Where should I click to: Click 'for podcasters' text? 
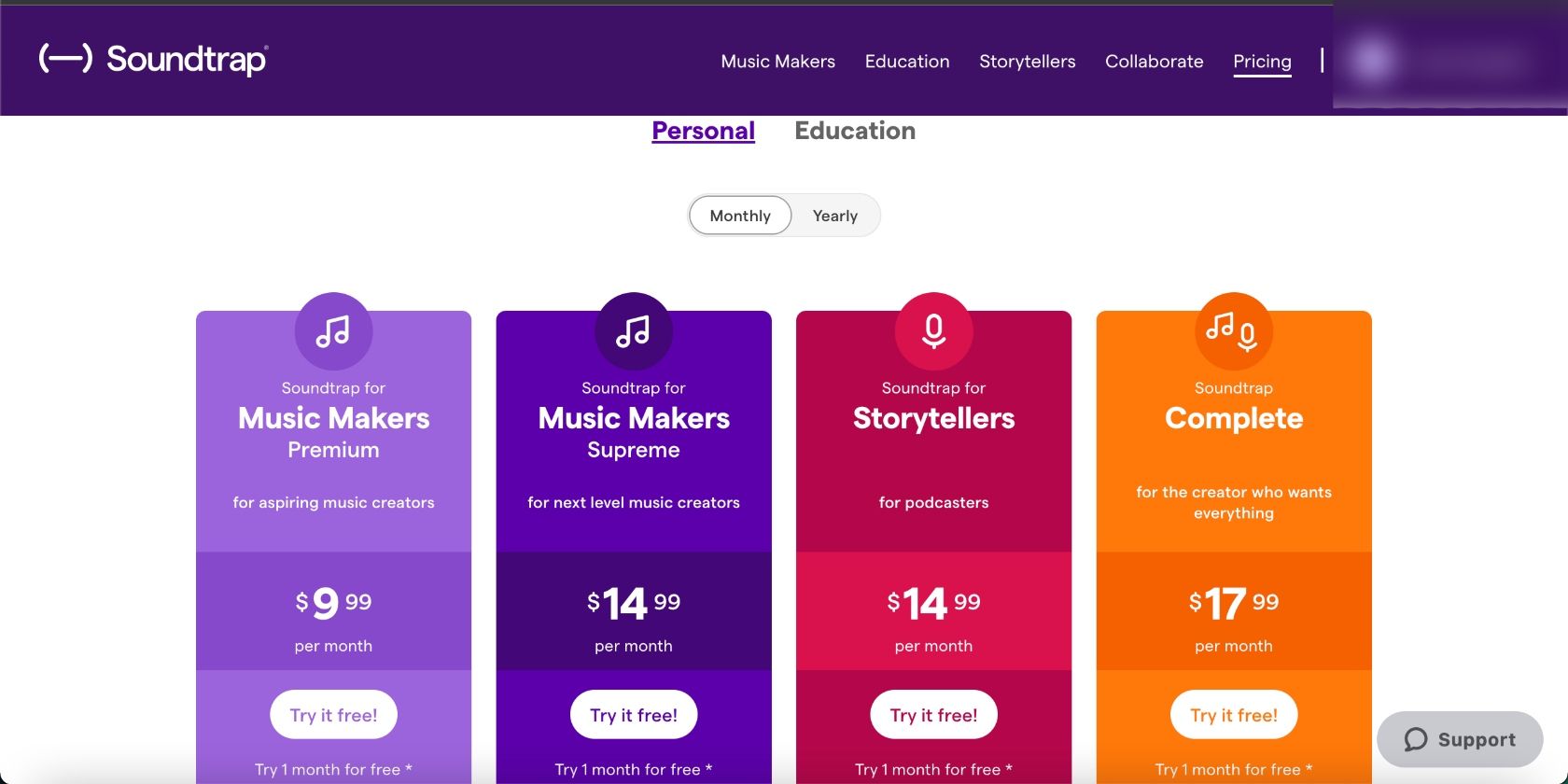933,502
